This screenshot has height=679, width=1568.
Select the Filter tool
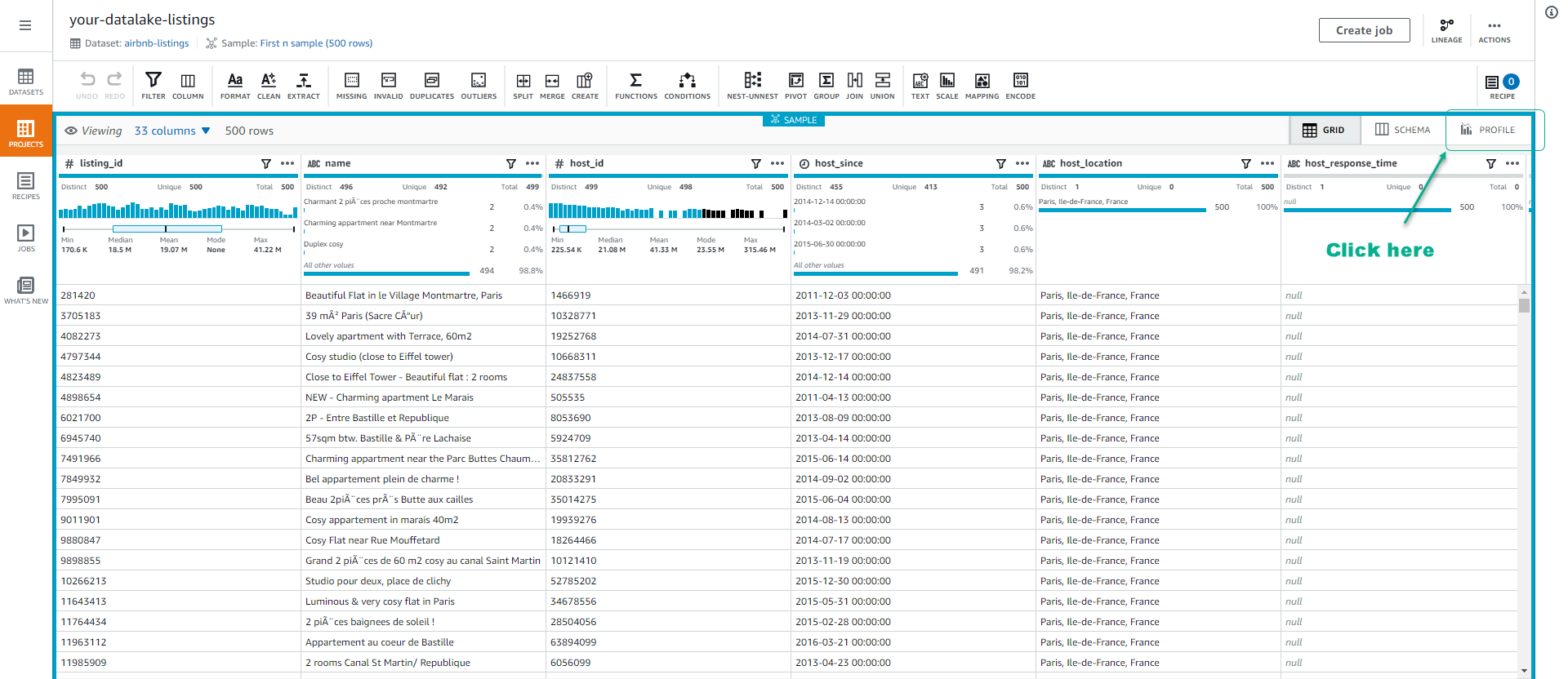click(x=154, y=85)
